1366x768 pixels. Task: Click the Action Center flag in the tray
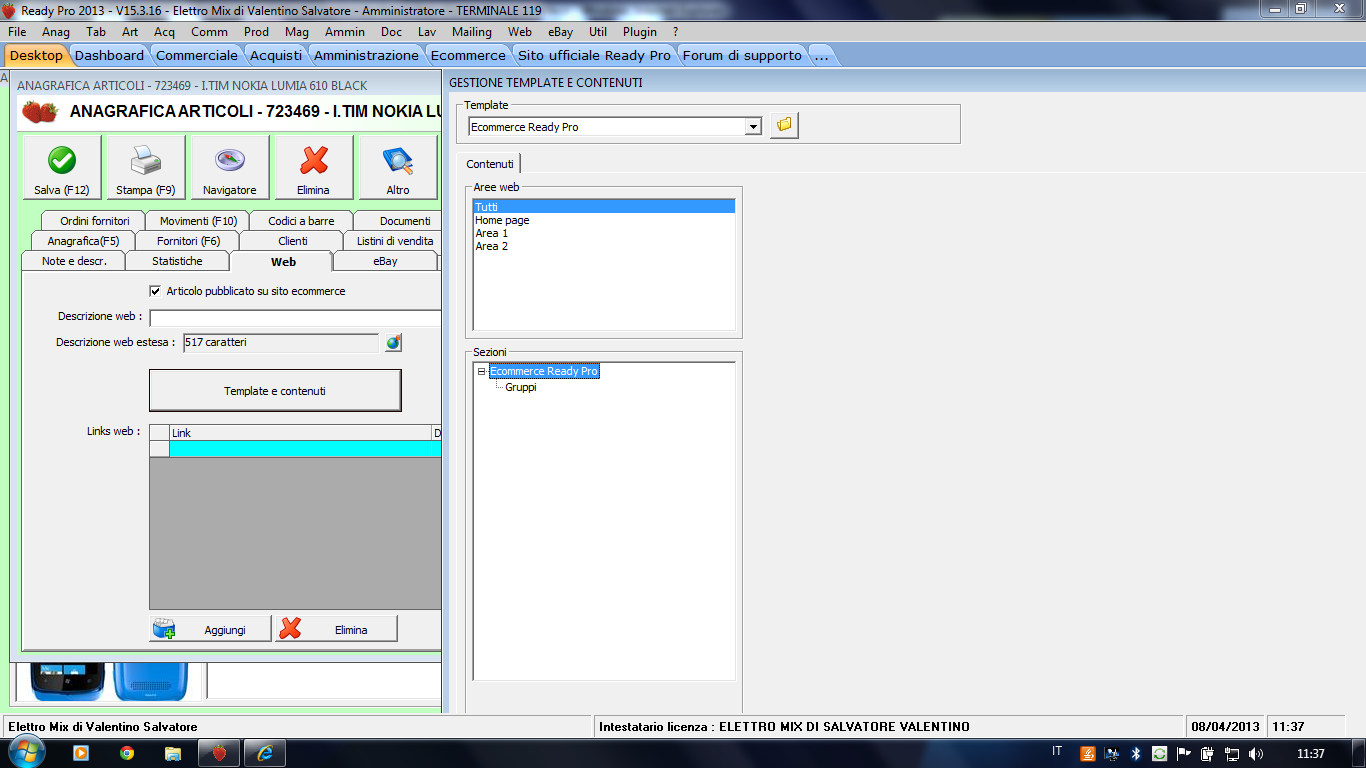[1184, 753]
